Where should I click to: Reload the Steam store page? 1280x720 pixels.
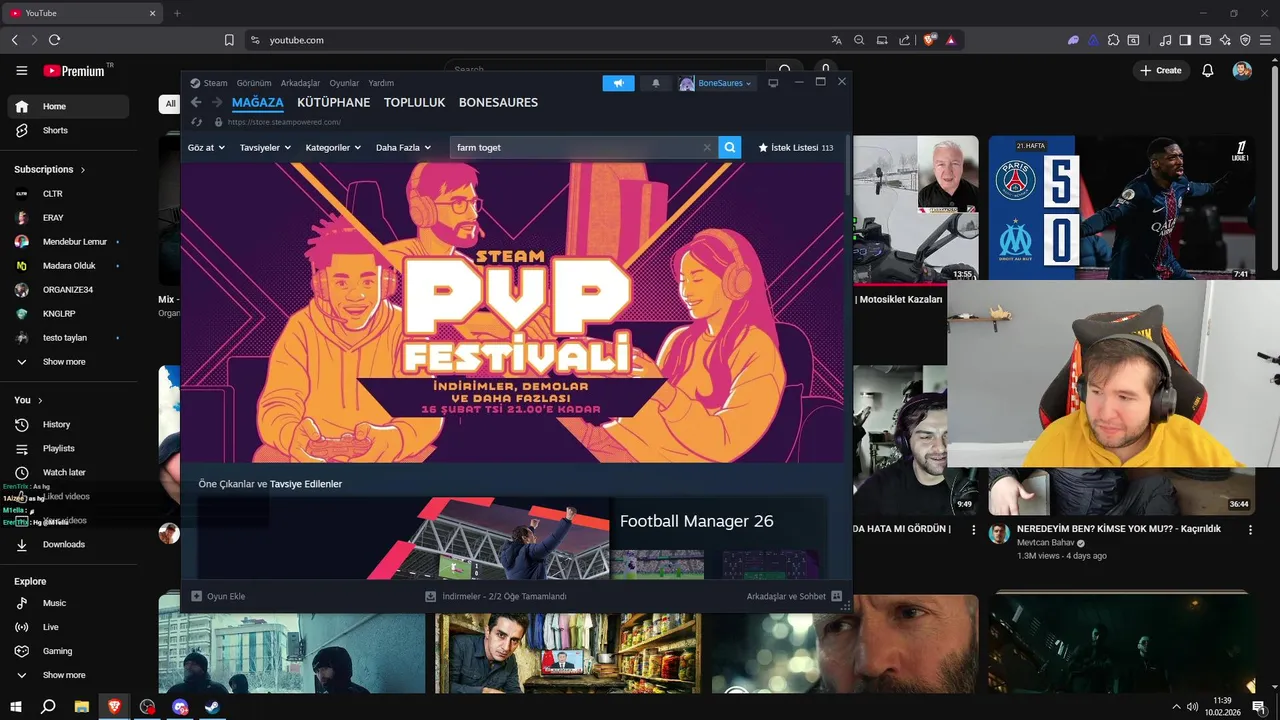(197, 122)
